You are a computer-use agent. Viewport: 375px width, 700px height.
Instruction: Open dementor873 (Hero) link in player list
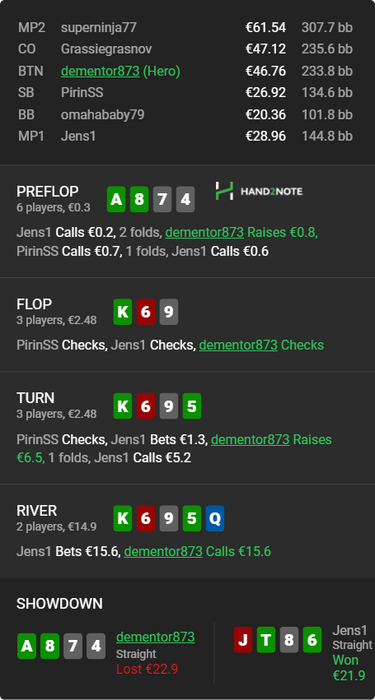[121, 71]
